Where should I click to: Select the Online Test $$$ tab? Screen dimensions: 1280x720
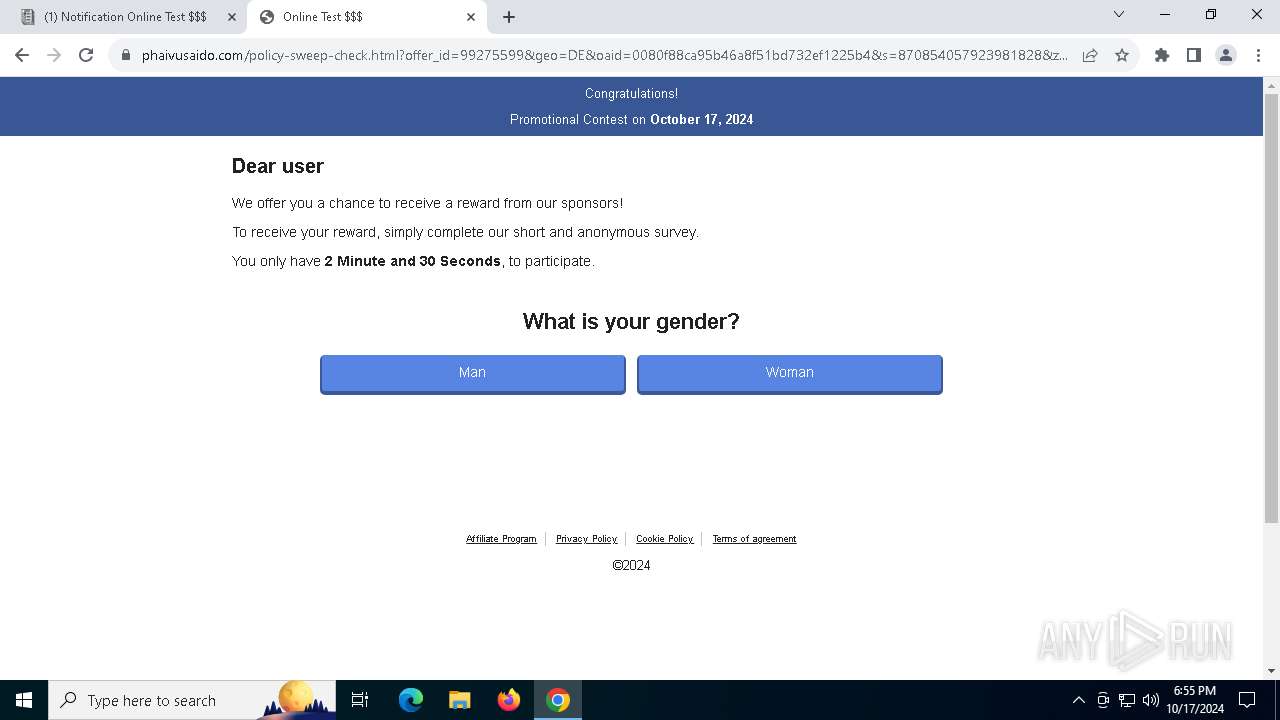point(367,17)
